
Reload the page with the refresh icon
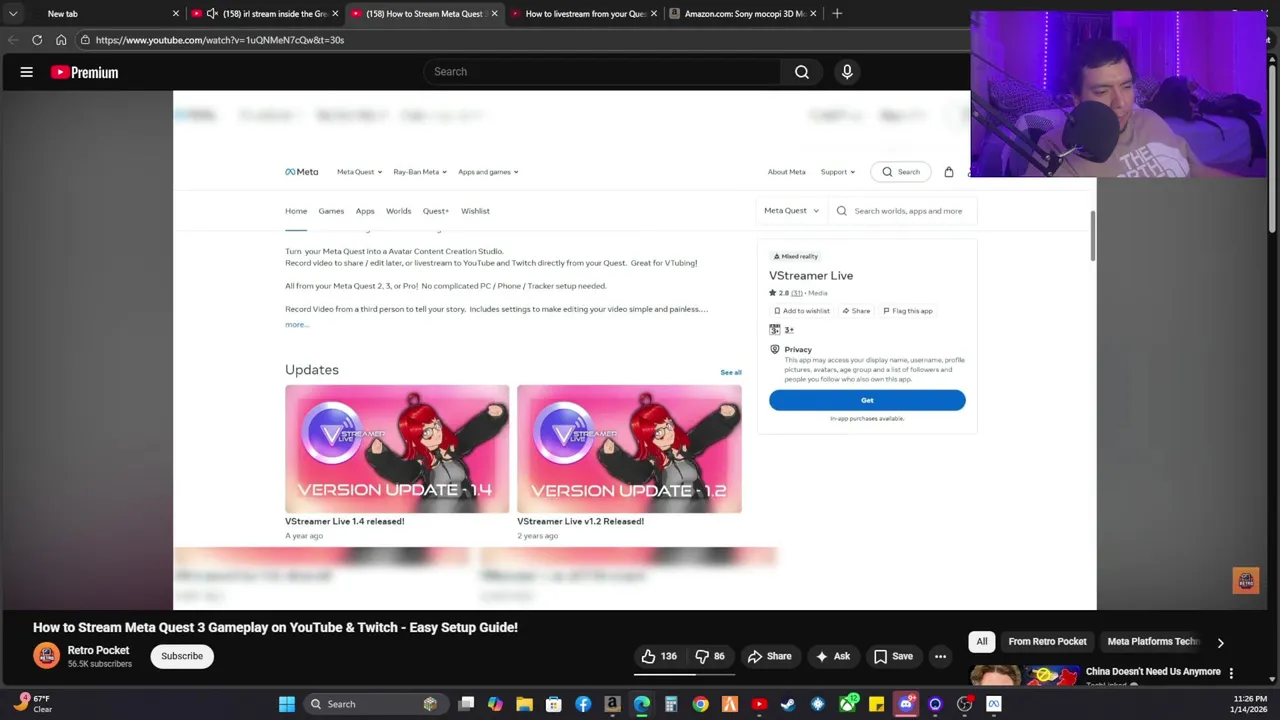[x=37, y=40]
